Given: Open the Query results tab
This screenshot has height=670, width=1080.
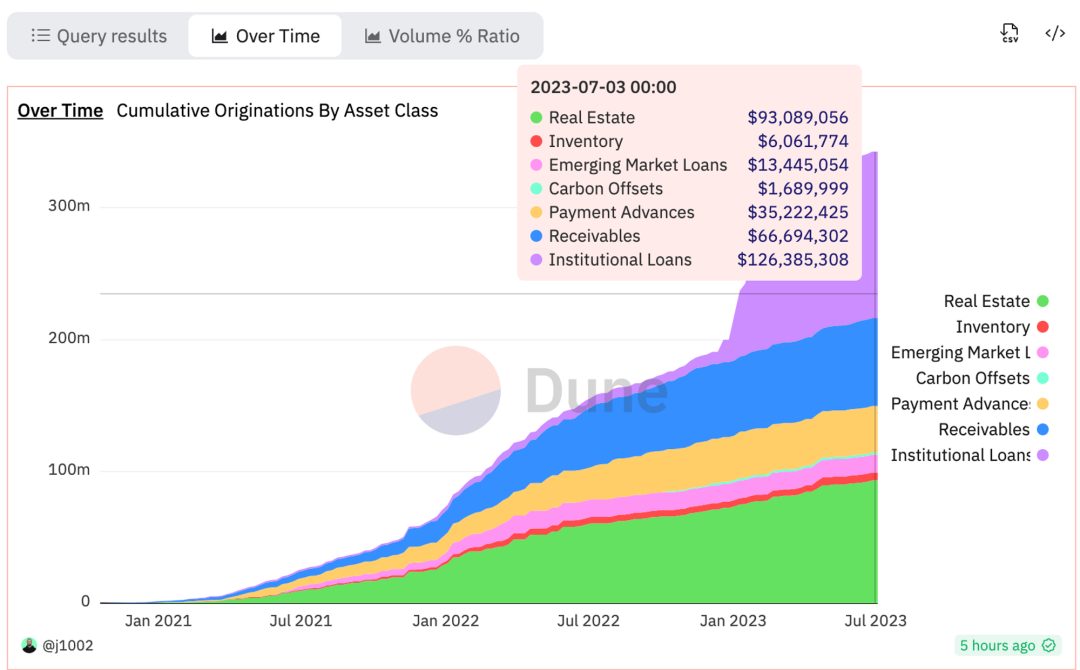Looking at the screenshot, I should 99,36.
